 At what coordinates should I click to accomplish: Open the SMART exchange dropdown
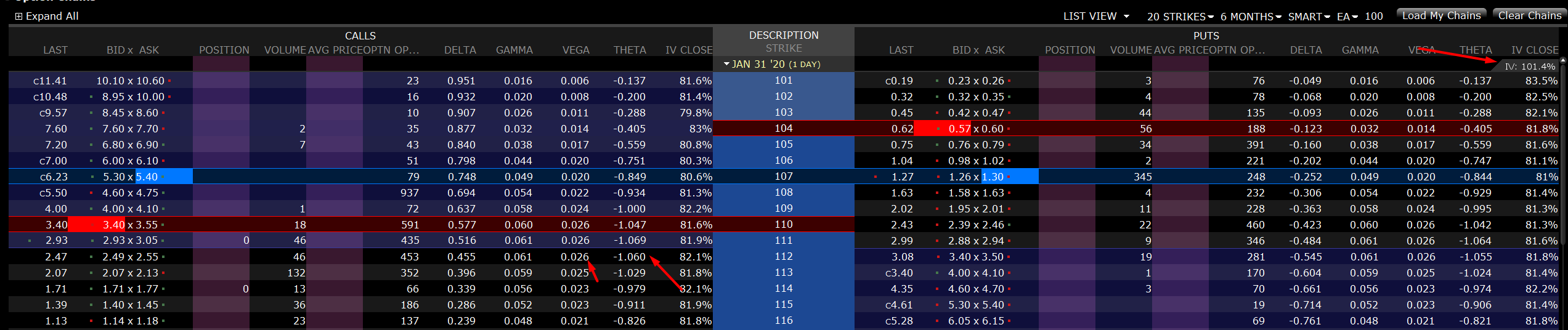[x=1309, y=17]
